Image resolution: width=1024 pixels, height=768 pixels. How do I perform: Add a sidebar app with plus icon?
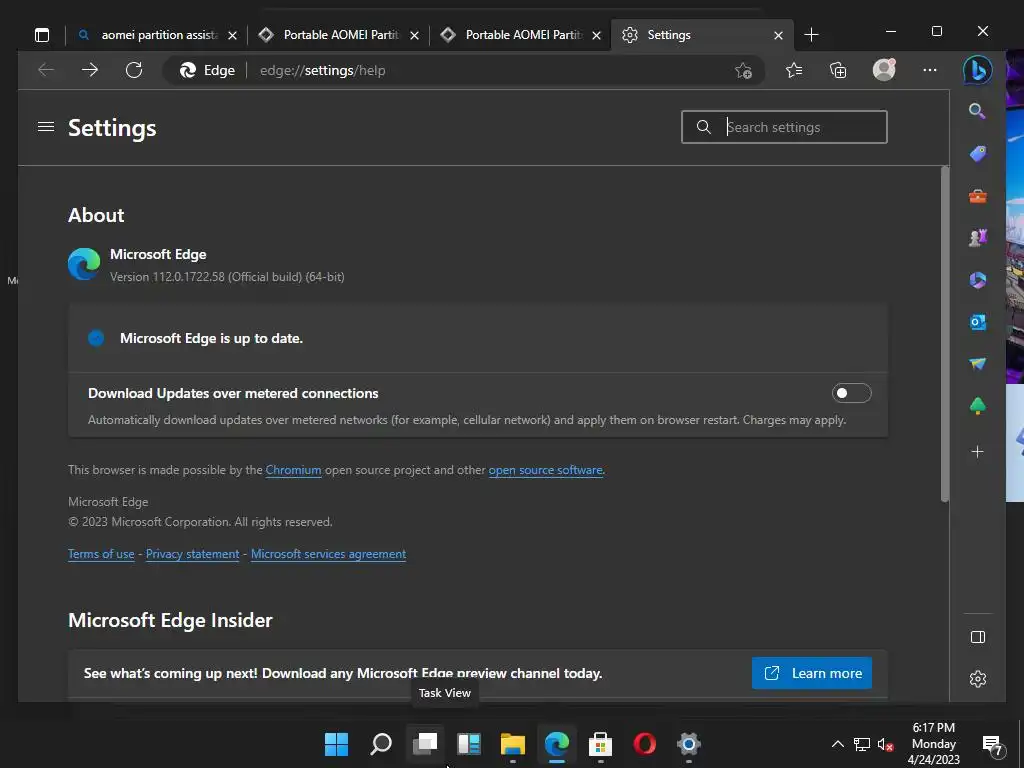(x=978, y=452)
